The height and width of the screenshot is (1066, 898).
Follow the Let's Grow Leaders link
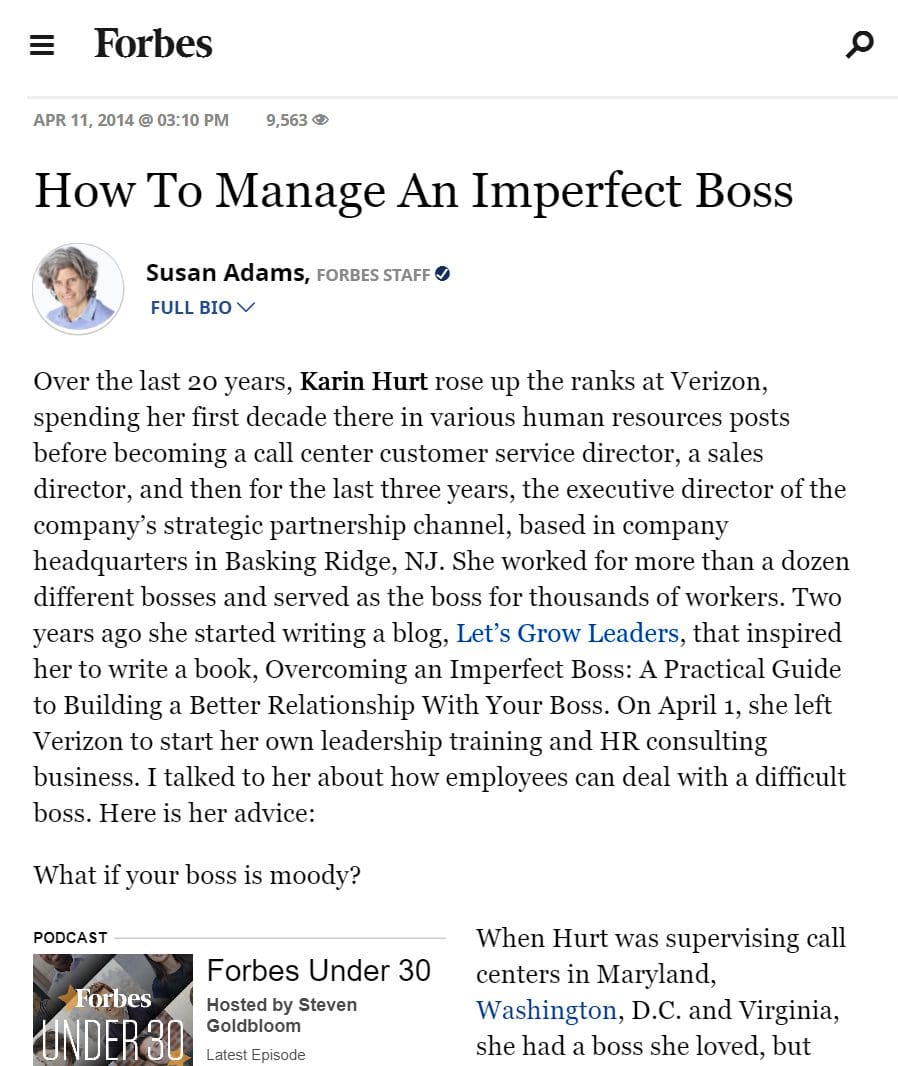(x=567, y=633)
